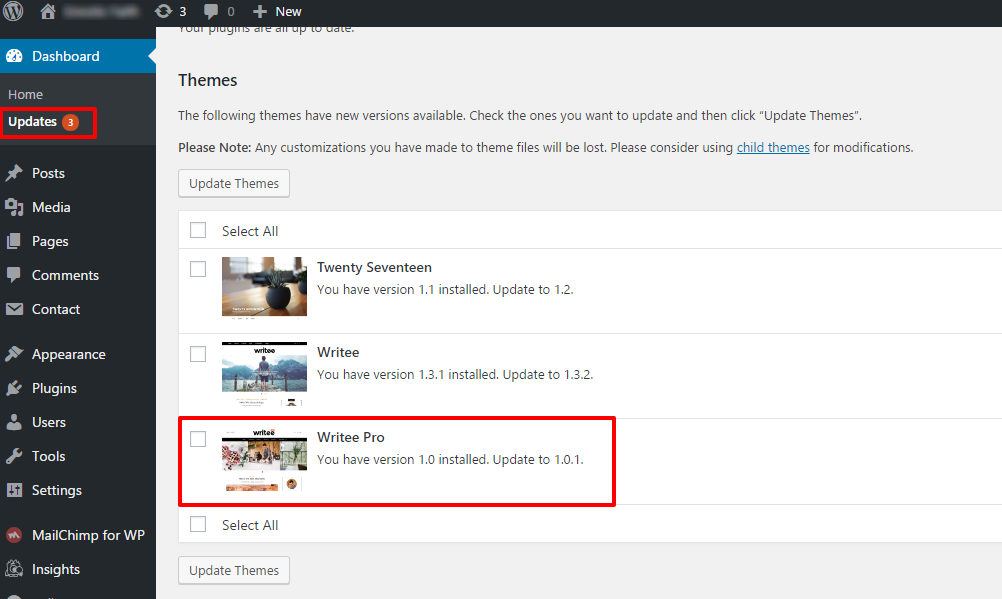The image size is (1002, 599).
Task: Open the comments bubble icon in admin bar
Action: tap(210, 12)
